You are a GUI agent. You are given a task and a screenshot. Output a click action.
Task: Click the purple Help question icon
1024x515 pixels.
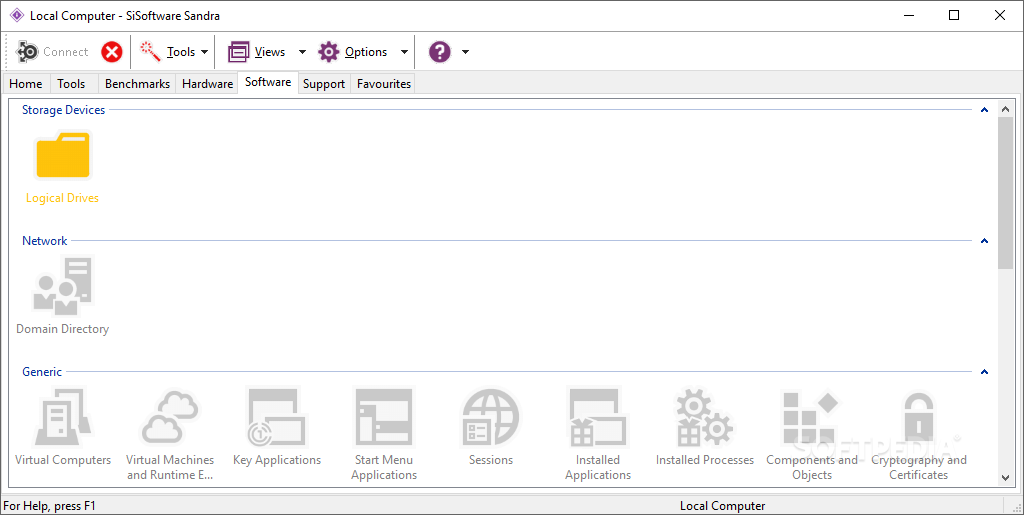[440, 52]
